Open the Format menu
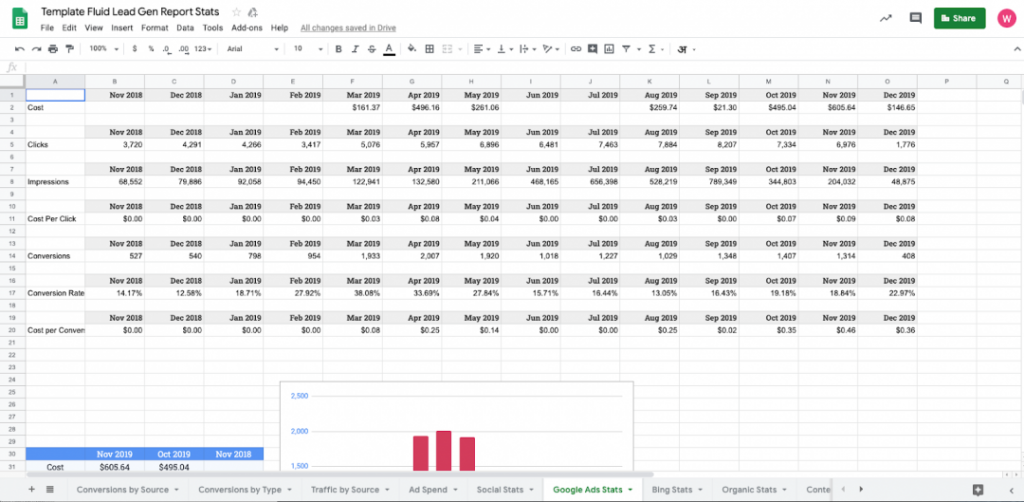1024x502 pixels. [x=154, y=28]
